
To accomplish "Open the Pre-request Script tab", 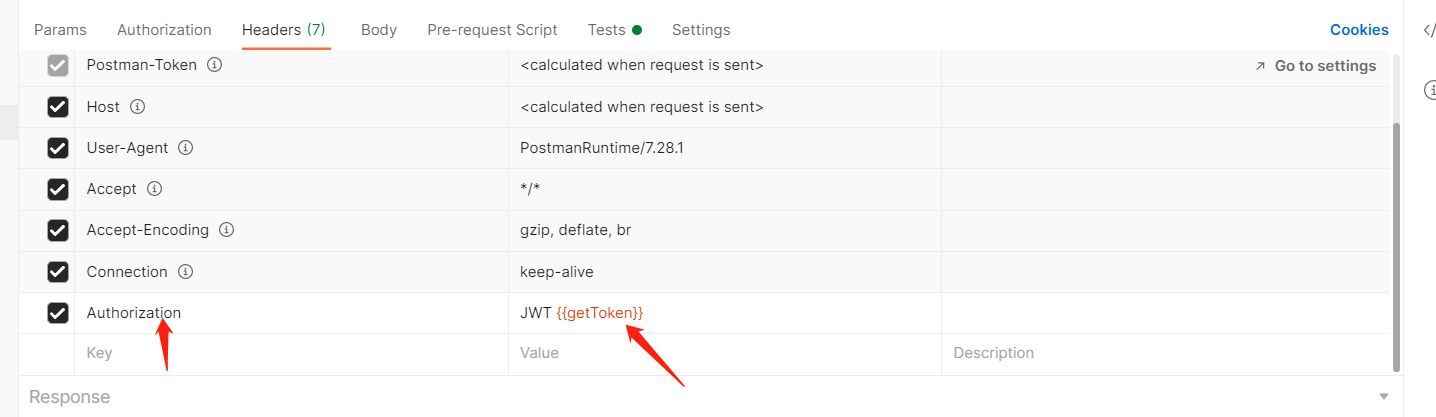I will 492,30.
